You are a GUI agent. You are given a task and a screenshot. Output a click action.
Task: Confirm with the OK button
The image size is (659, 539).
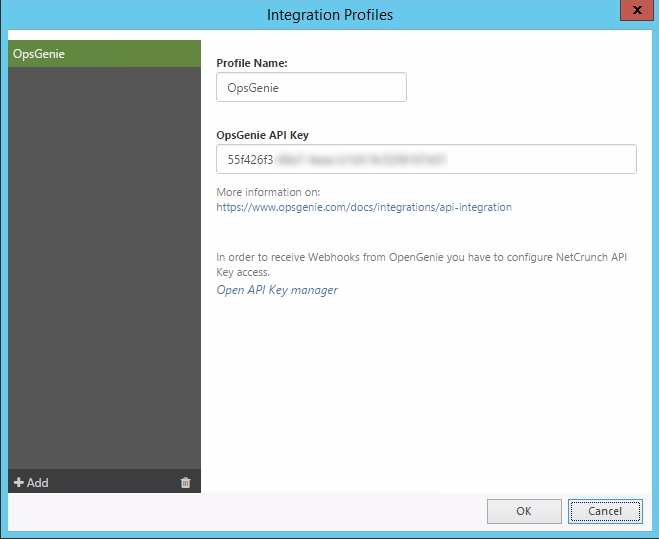click(524, 511)
